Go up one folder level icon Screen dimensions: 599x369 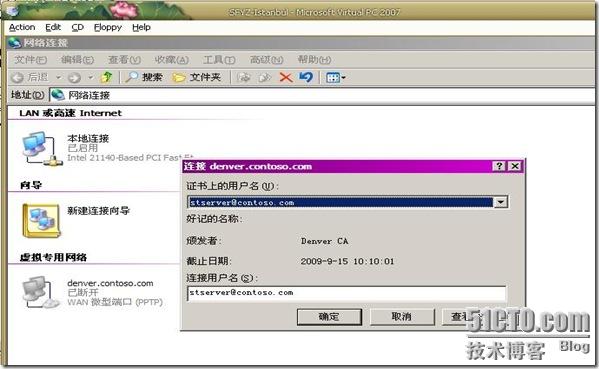(x=107, y=77)
